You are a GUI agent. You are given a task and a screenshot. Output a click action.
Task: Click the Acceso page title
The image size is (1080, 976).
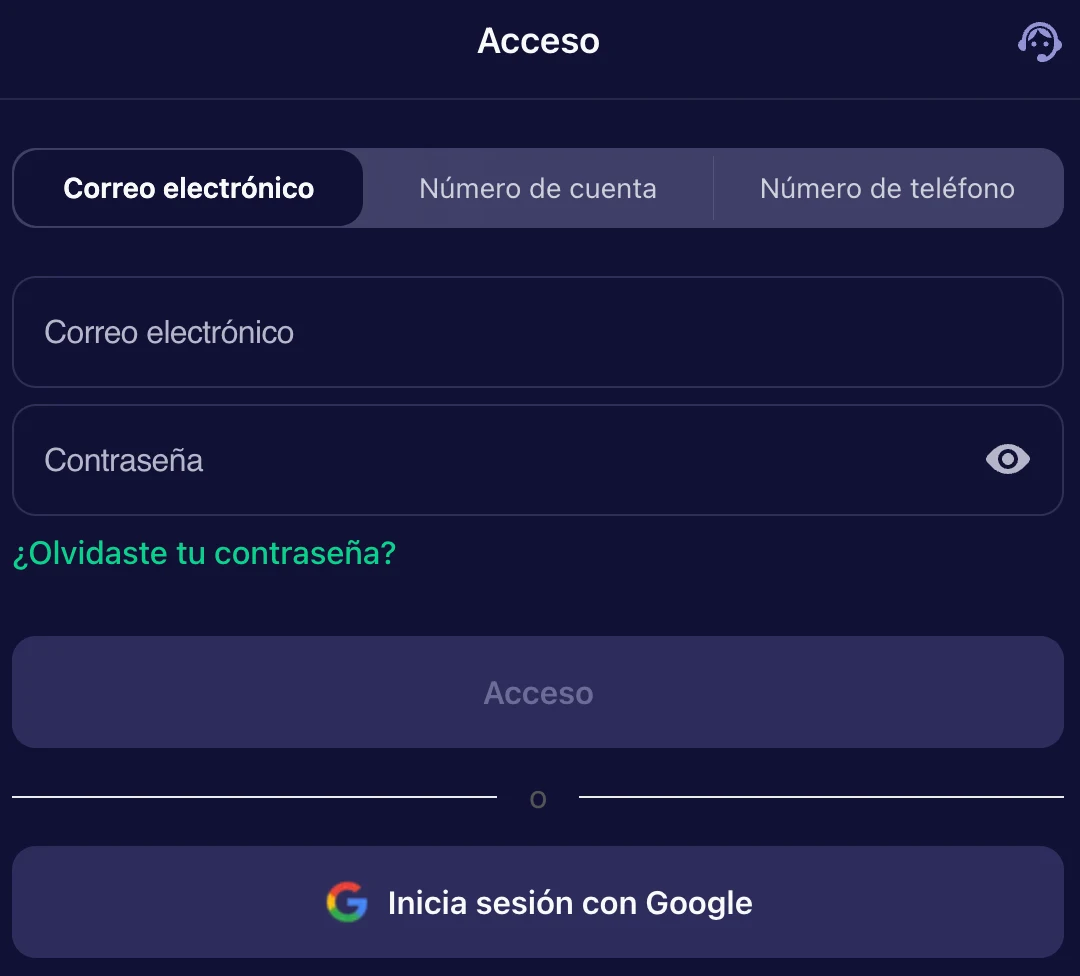click(x=539, y=41)
